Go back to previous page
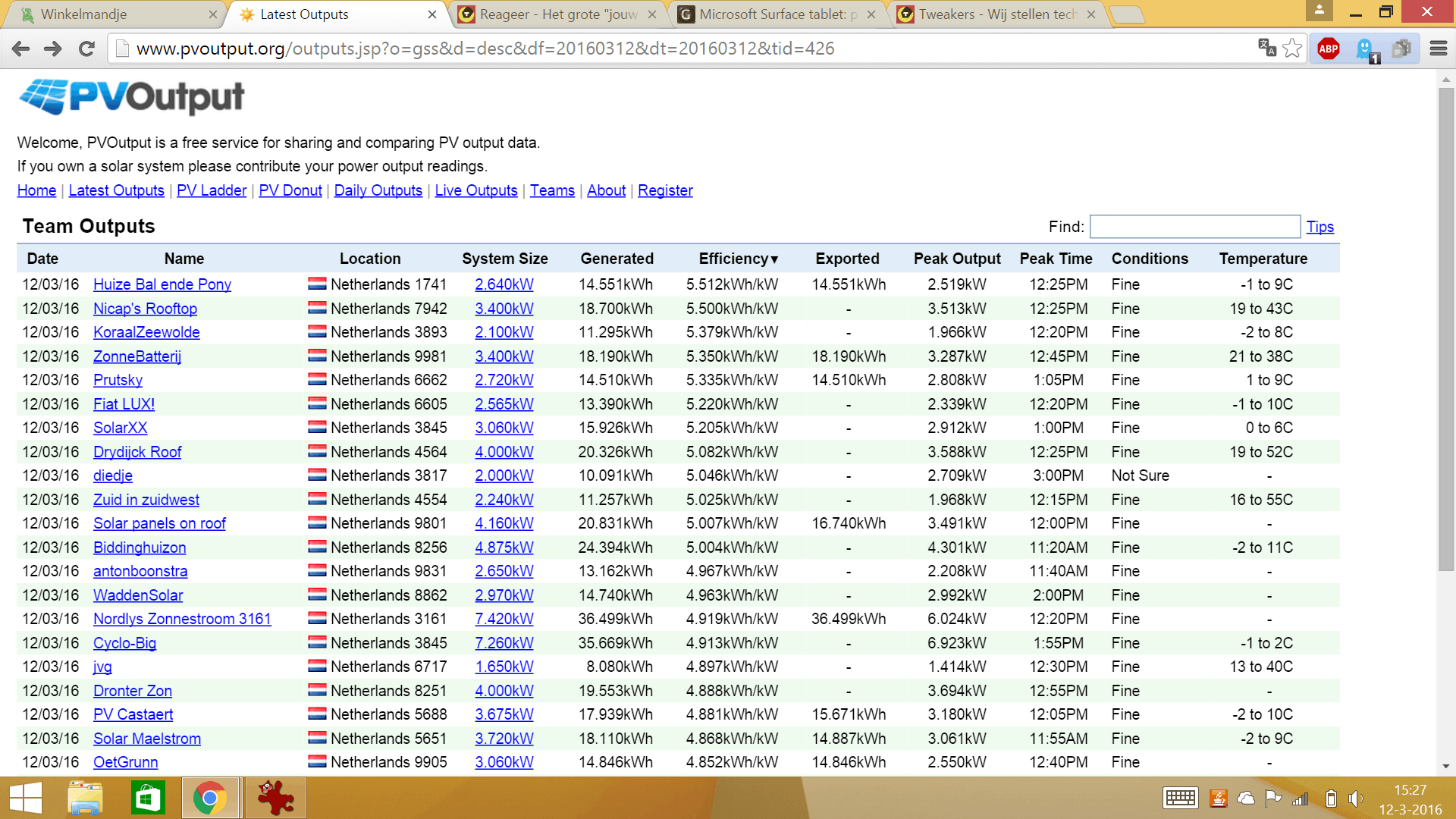This screenshot has width=1456, height=819. click(21, 49)
